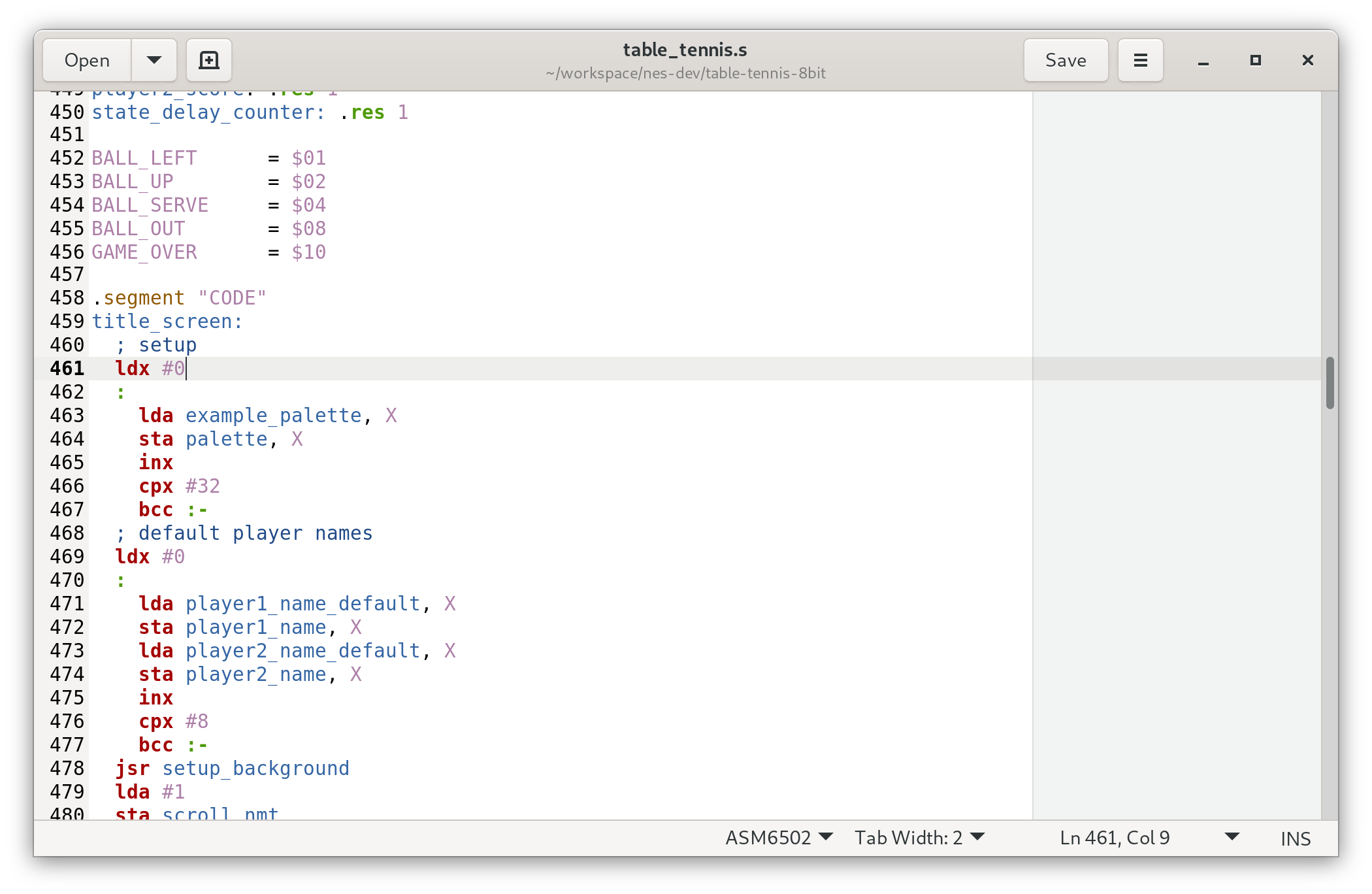Viewport: 1372px width, 894px height.
Task: Click the table_tennis.s window title
Action: 685,50
